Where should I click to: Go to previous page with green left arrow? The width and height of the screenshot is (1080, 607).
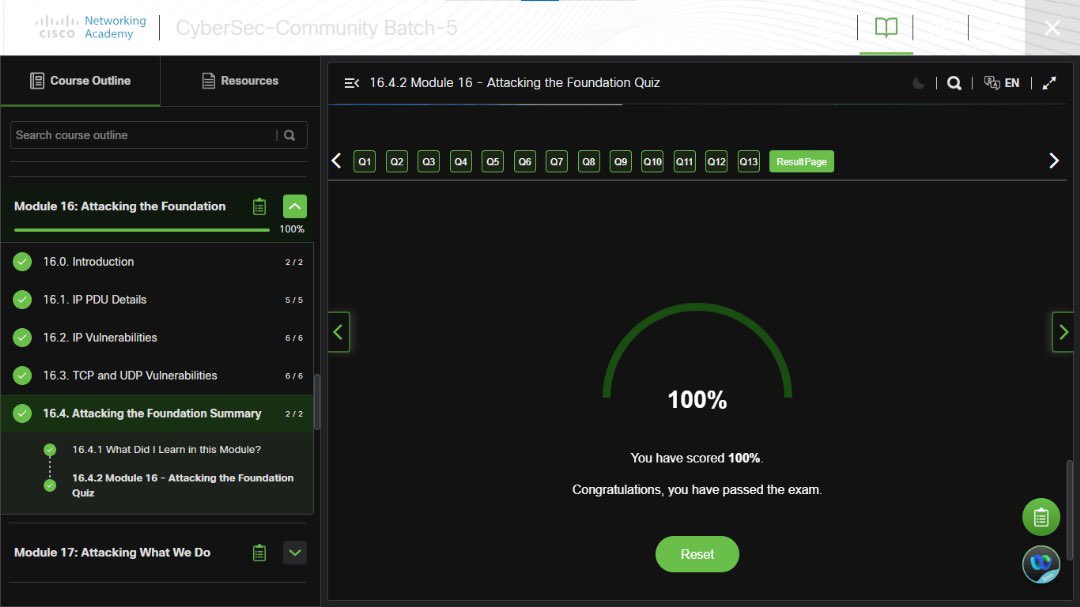(338, 332)
